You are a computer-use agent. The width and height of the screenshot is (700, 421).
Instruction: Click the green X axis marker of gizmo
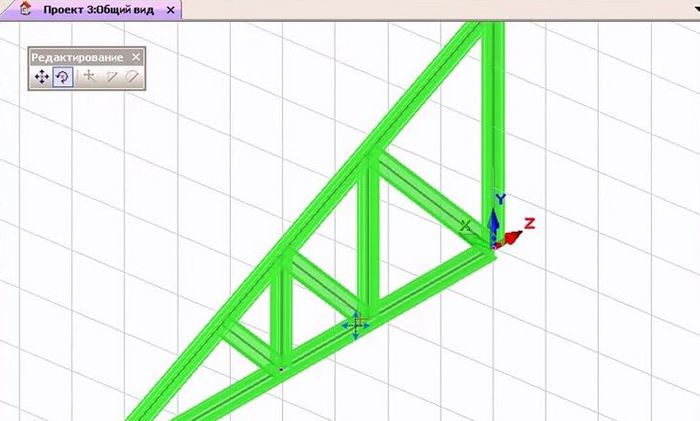(466, 227)
